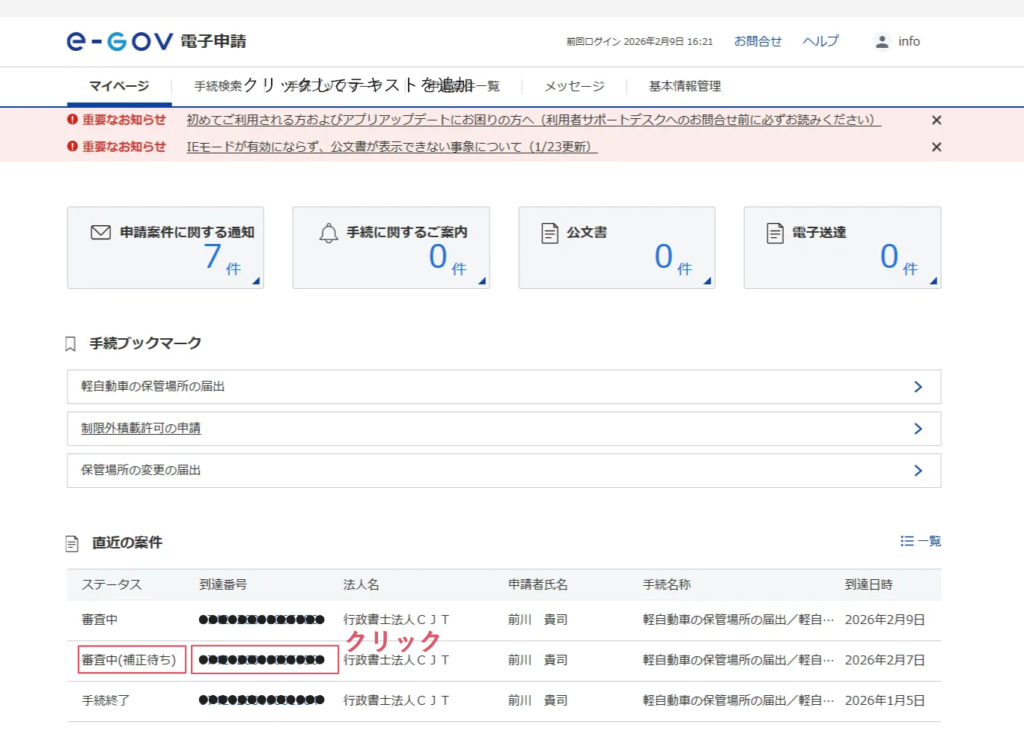
Task: Click the envelope icon on 申請案件に関する通知 card
Action: coord(100,232)
